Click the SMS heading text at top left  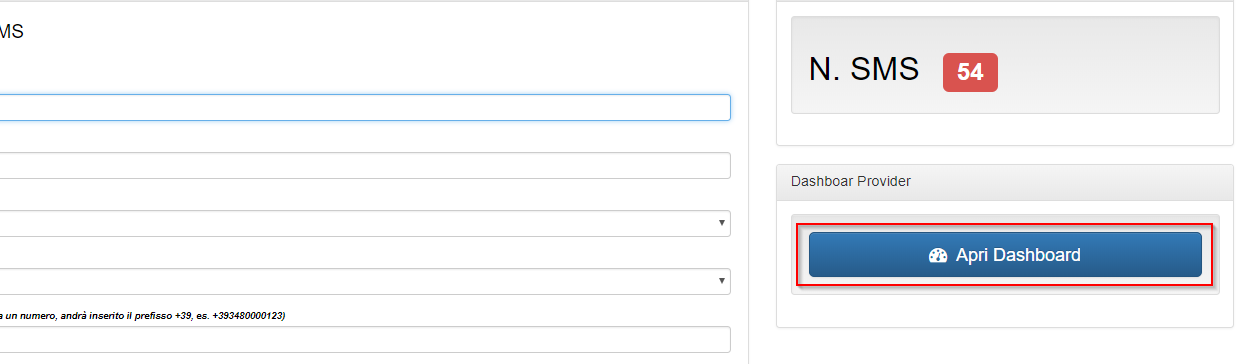11,32
